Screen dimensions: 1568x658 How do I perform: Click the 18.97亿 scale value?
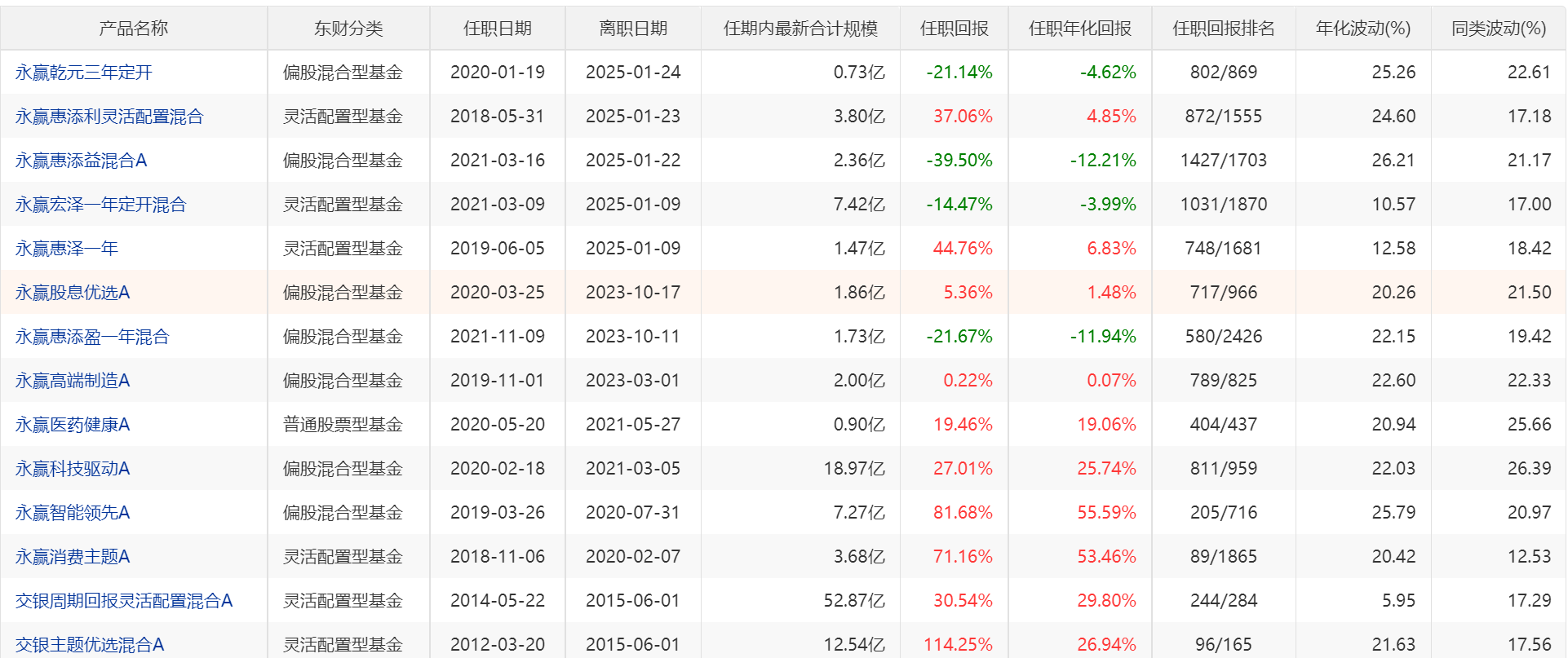(854, 469)
